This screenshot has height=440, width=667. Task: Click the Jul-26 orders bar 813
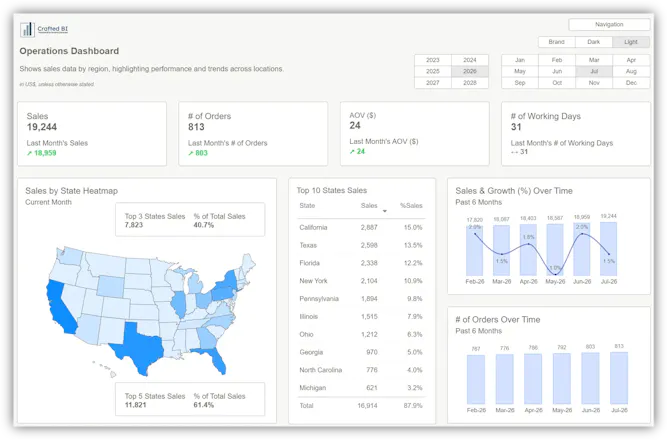619,378
